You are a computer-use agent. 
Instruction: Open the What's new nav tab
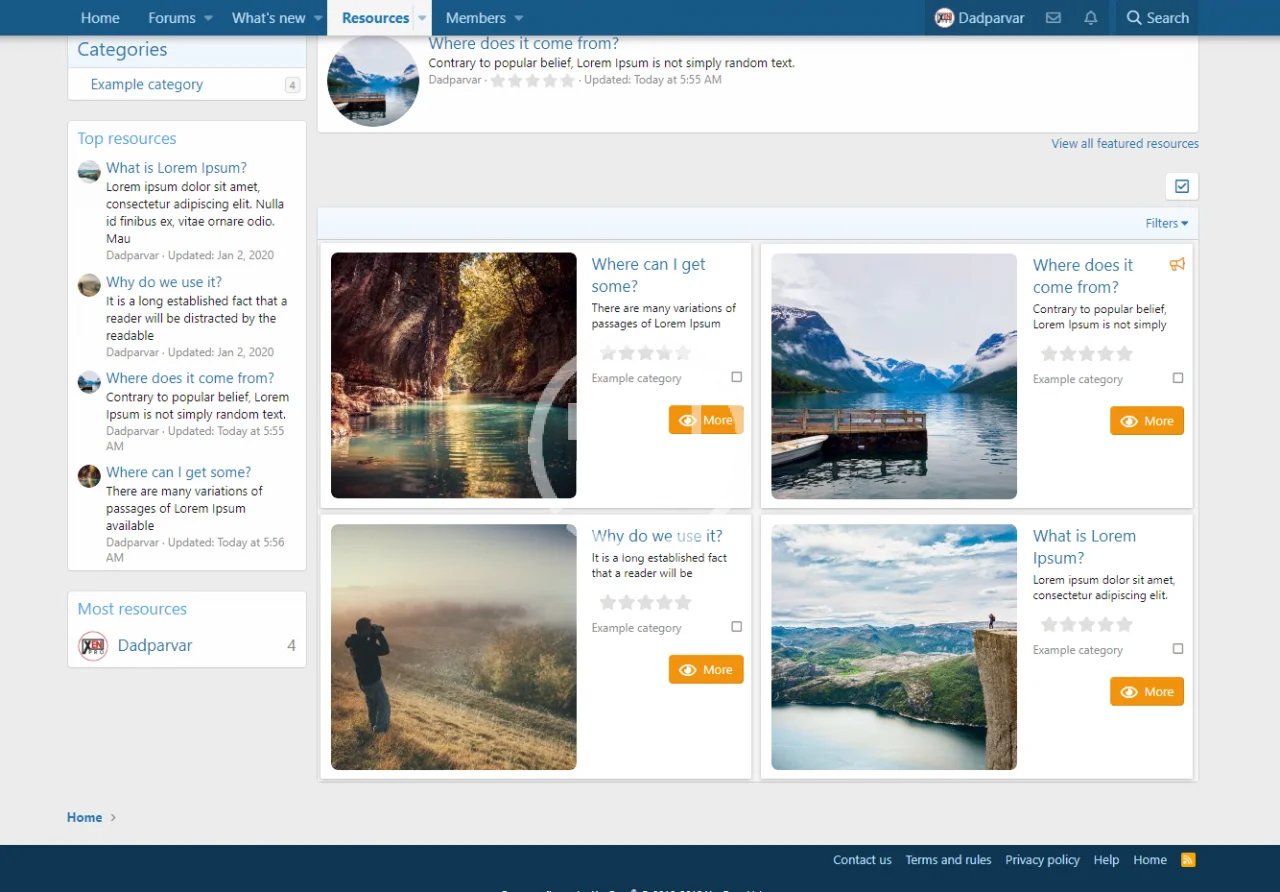tap(268, 18)
